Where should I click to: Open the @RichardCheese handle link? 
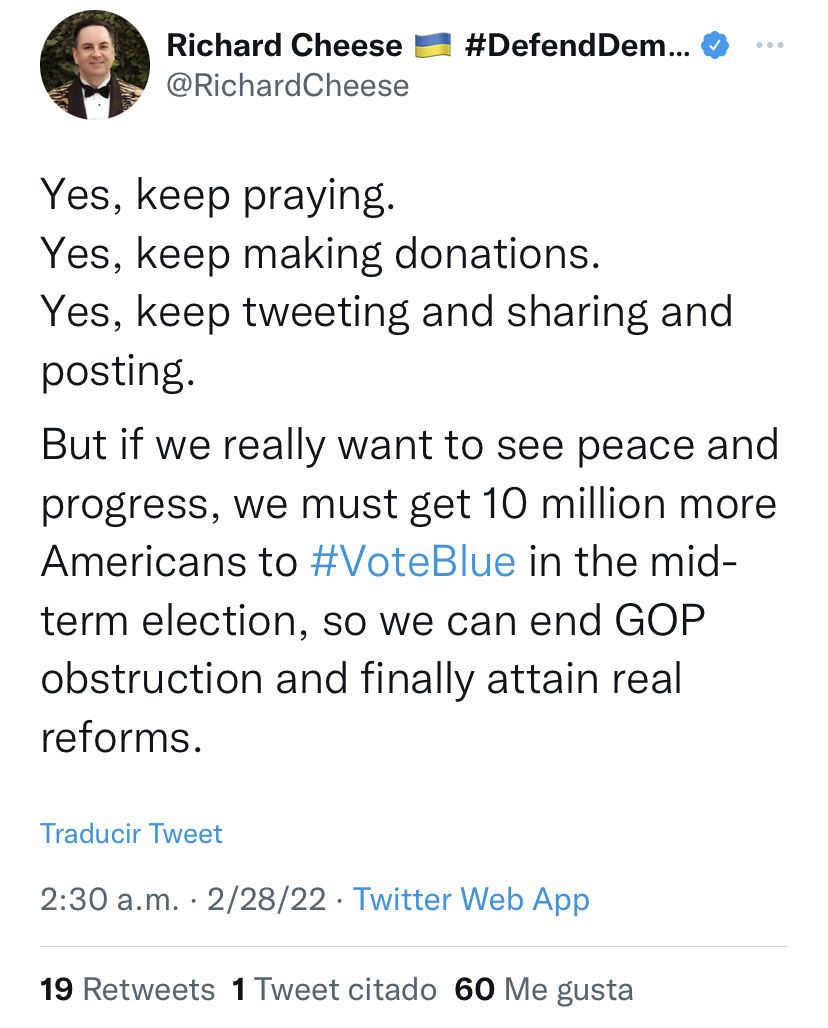(x=288, y=86)
